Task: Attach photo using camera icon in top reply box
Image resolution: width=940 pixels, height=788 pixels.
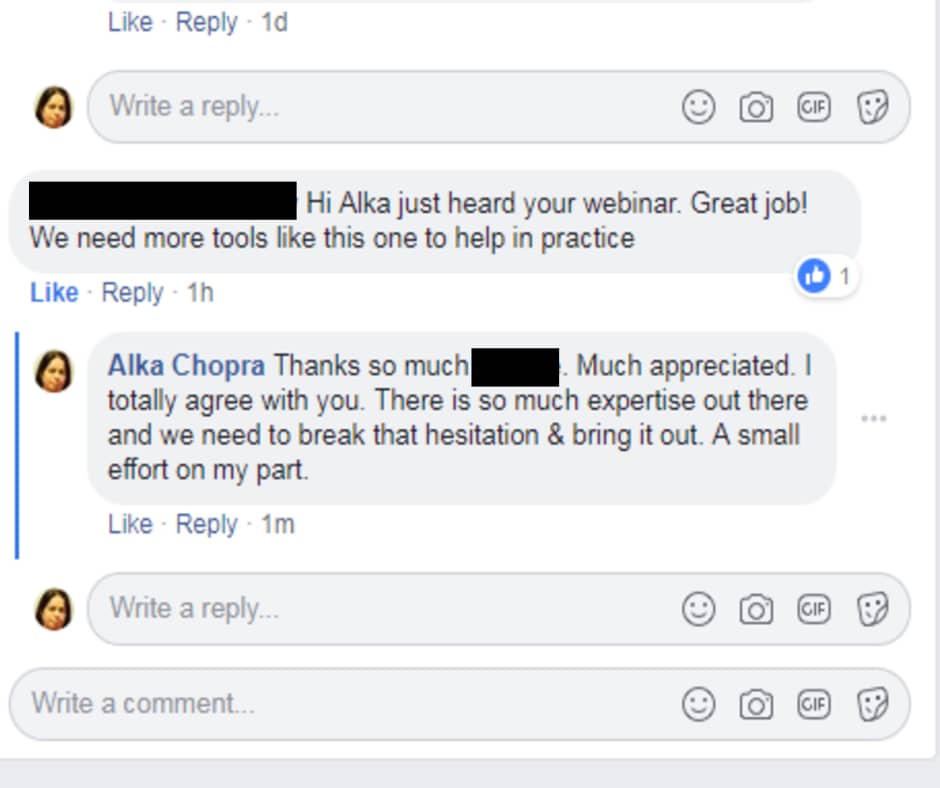Action: [x=756, y=107]
